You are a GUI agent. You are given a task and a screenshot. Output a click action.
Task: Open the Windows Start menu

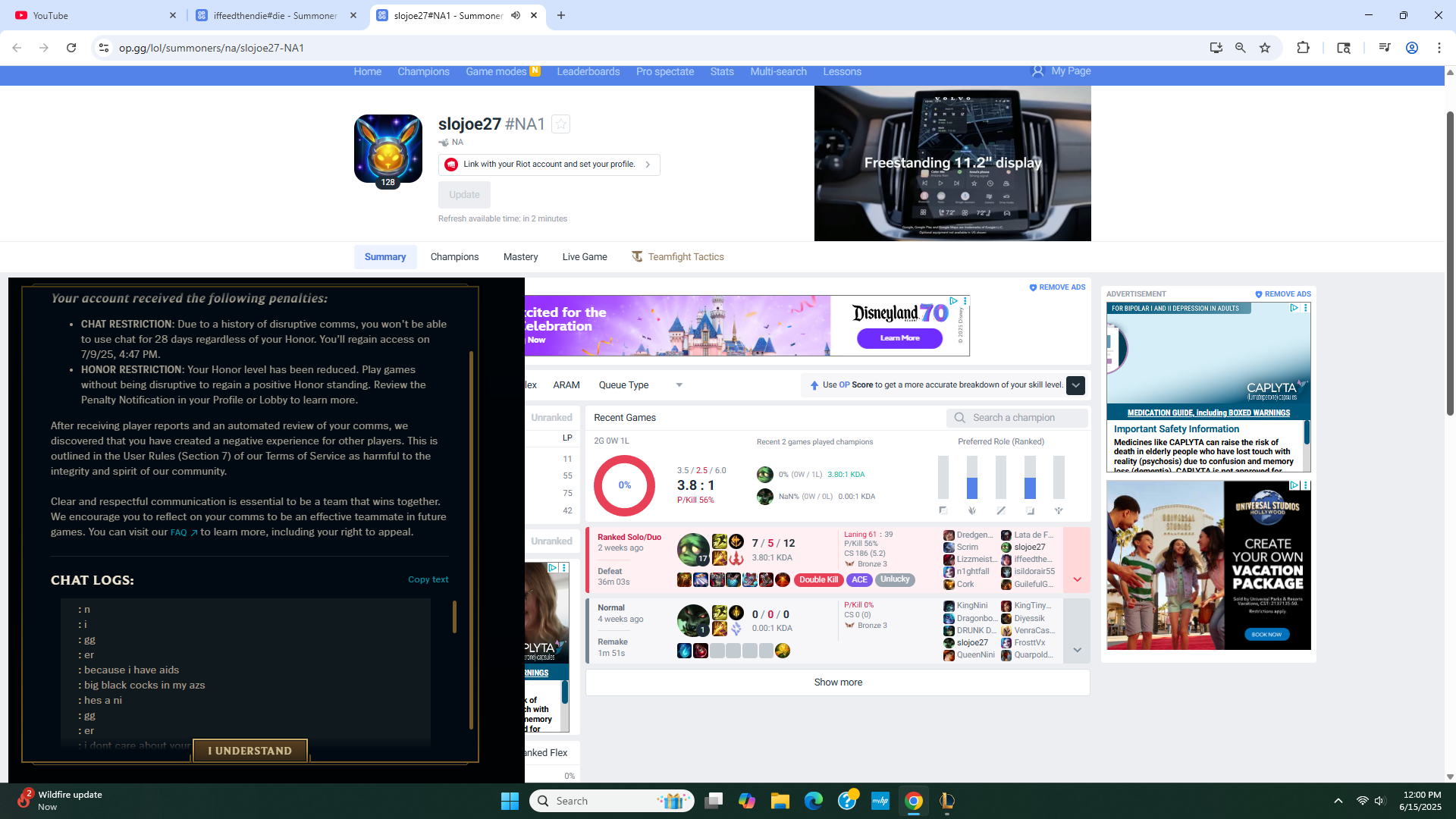(510, 801)
